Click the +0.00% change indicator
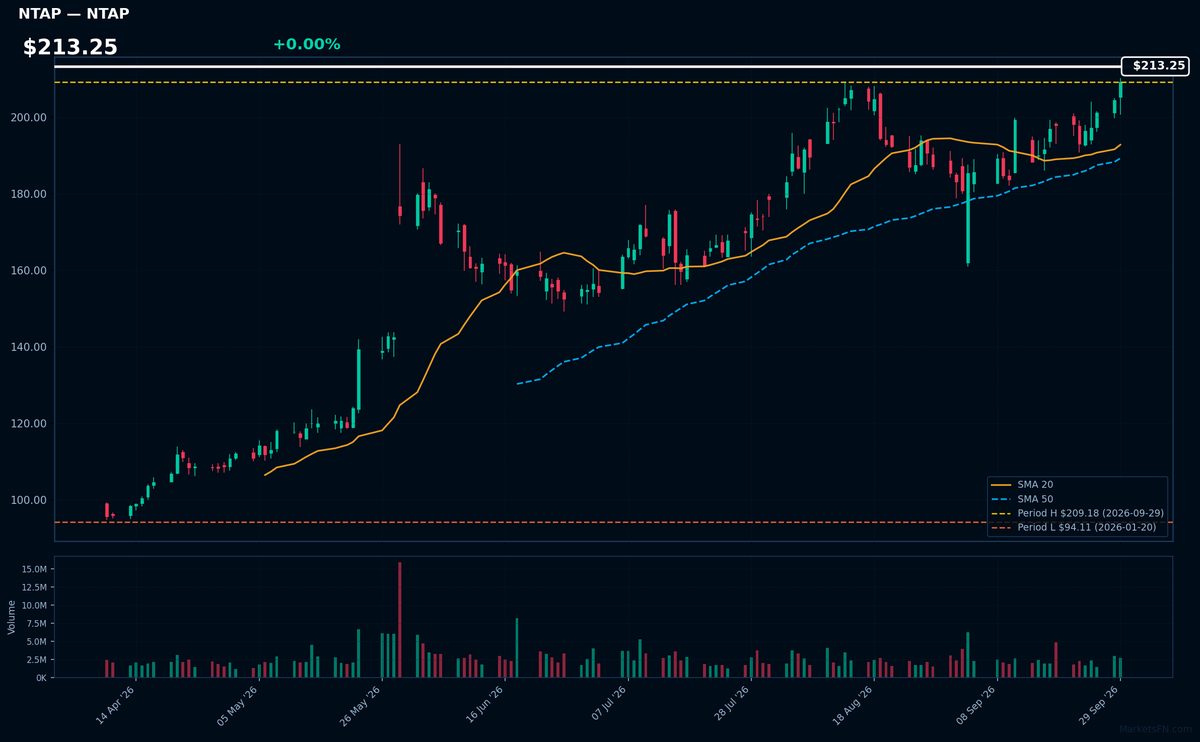 (x=306, y=44)
